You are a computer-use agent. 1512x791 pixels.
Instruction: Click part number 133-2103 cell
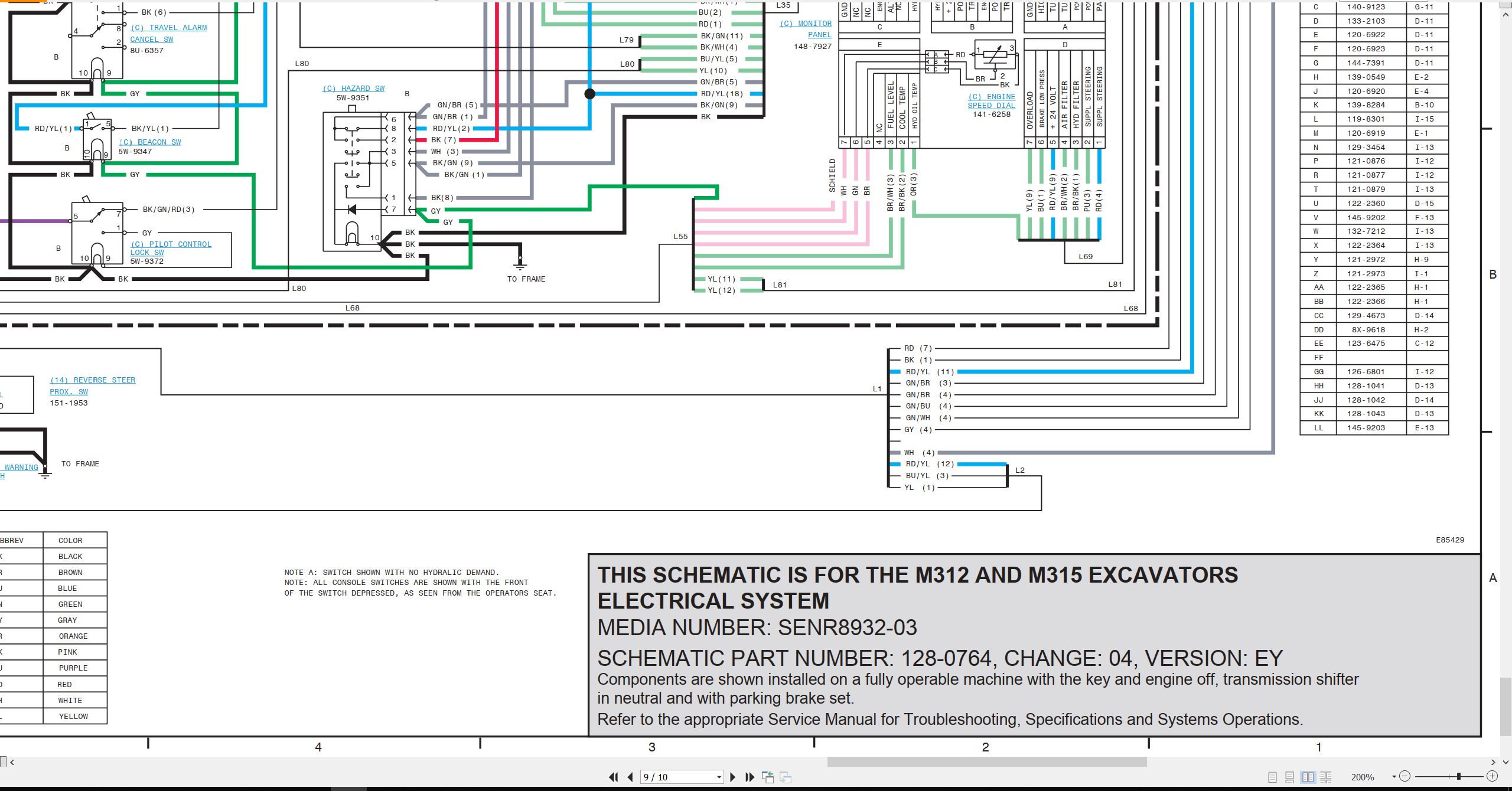pos(1366,21)
